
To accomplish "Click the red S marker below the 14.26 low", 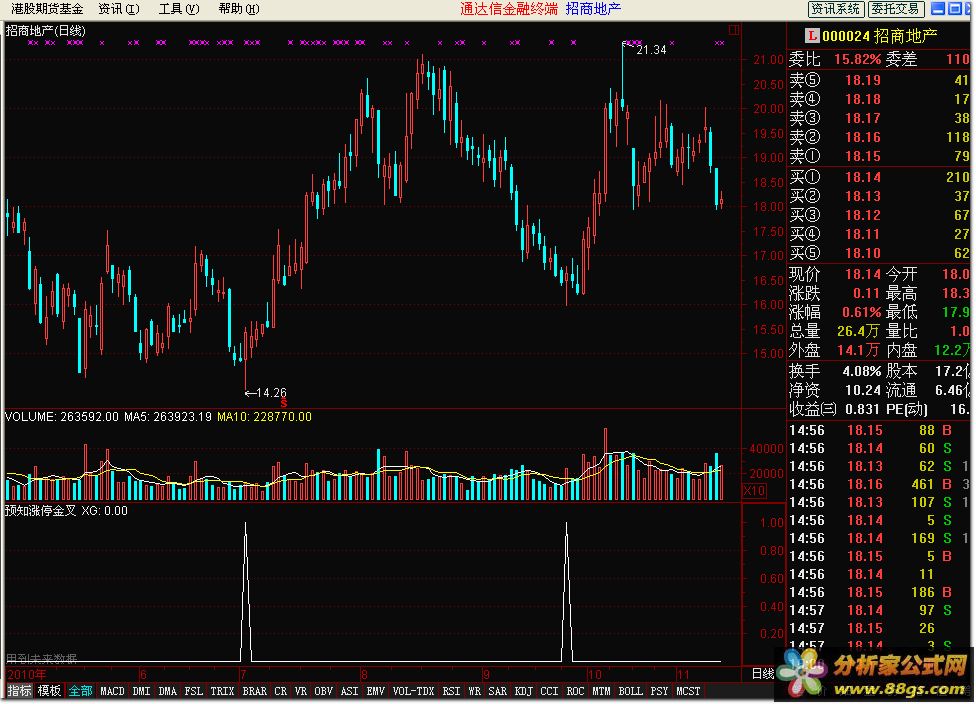I will click(x=284, y=403).
